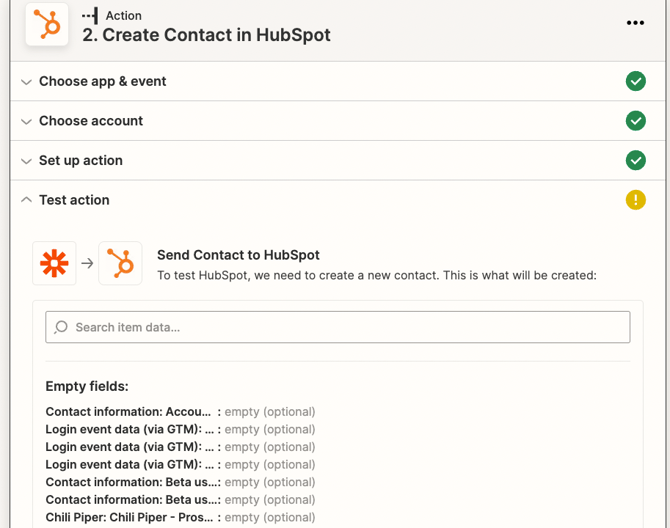Click yellow warning icon beside Test action

tap(635, 200)
